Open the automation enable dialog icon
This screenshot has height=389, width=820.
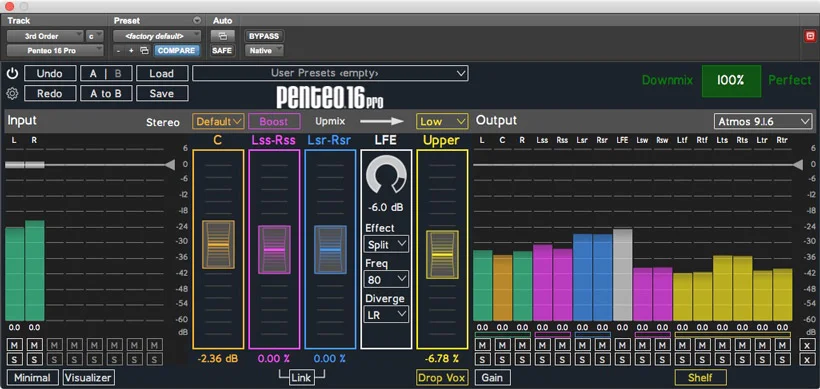tap(222, 36)
